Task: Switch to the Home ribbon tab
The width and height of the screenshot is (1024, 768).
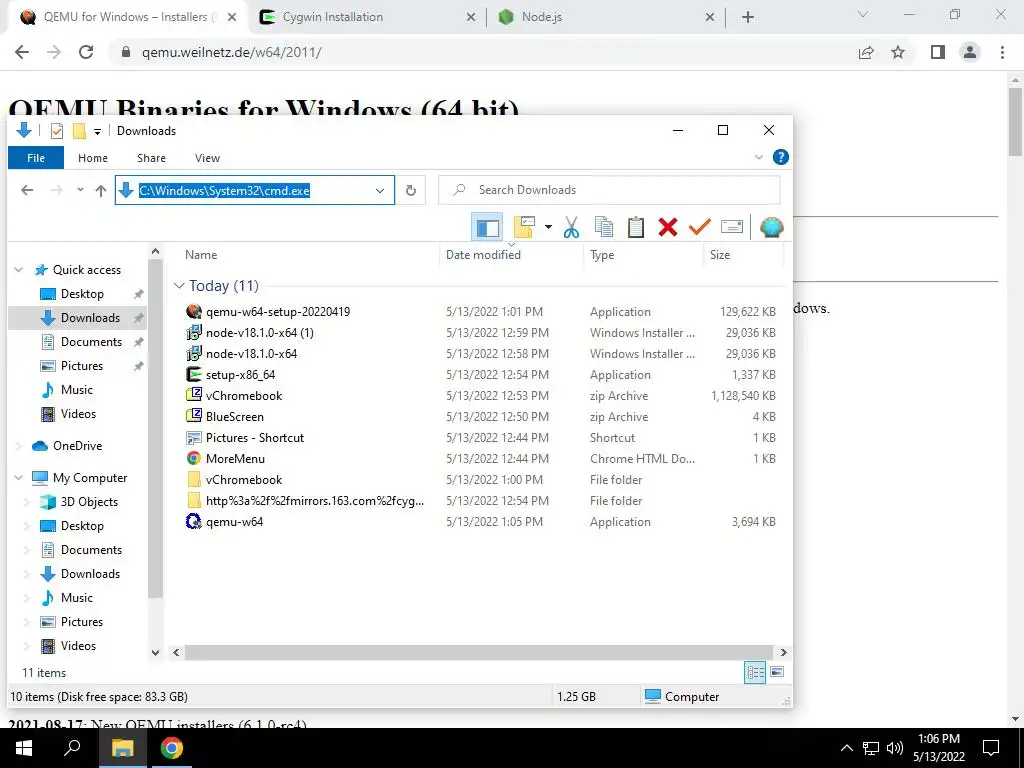Action: 93,158
